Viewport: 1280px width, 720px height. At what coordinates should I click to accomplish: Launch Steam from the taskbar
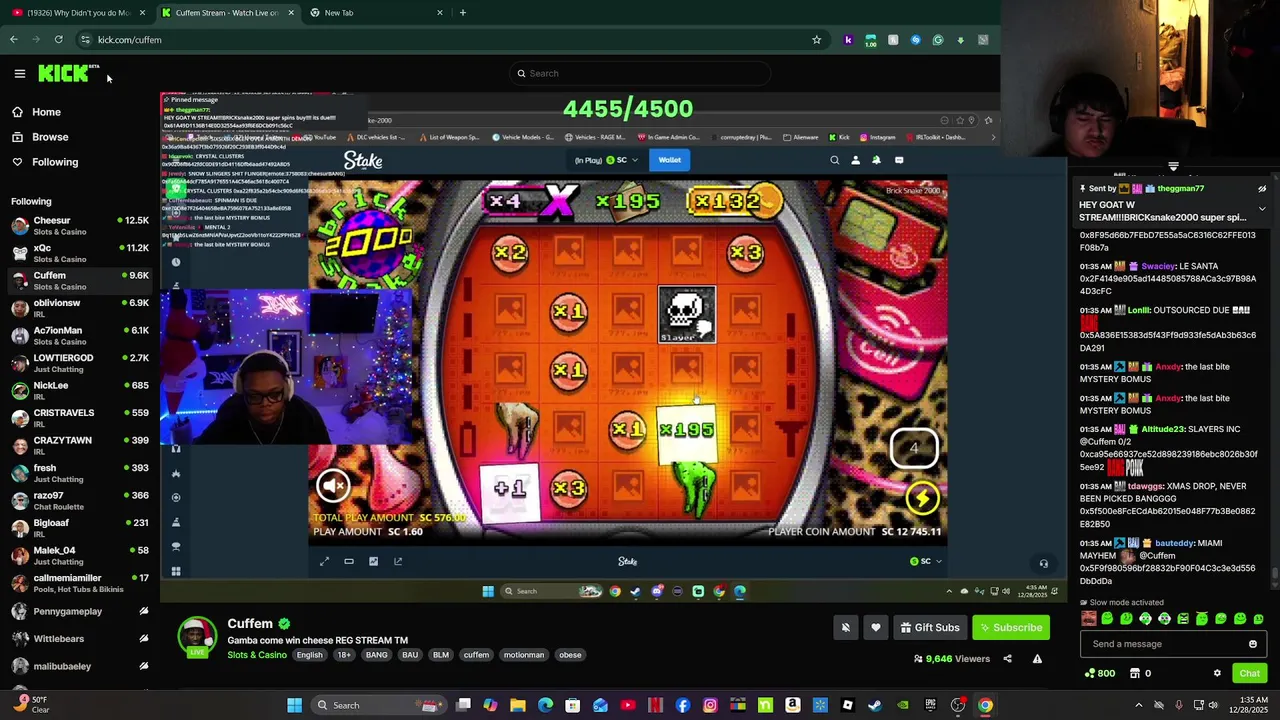(875, 705)
